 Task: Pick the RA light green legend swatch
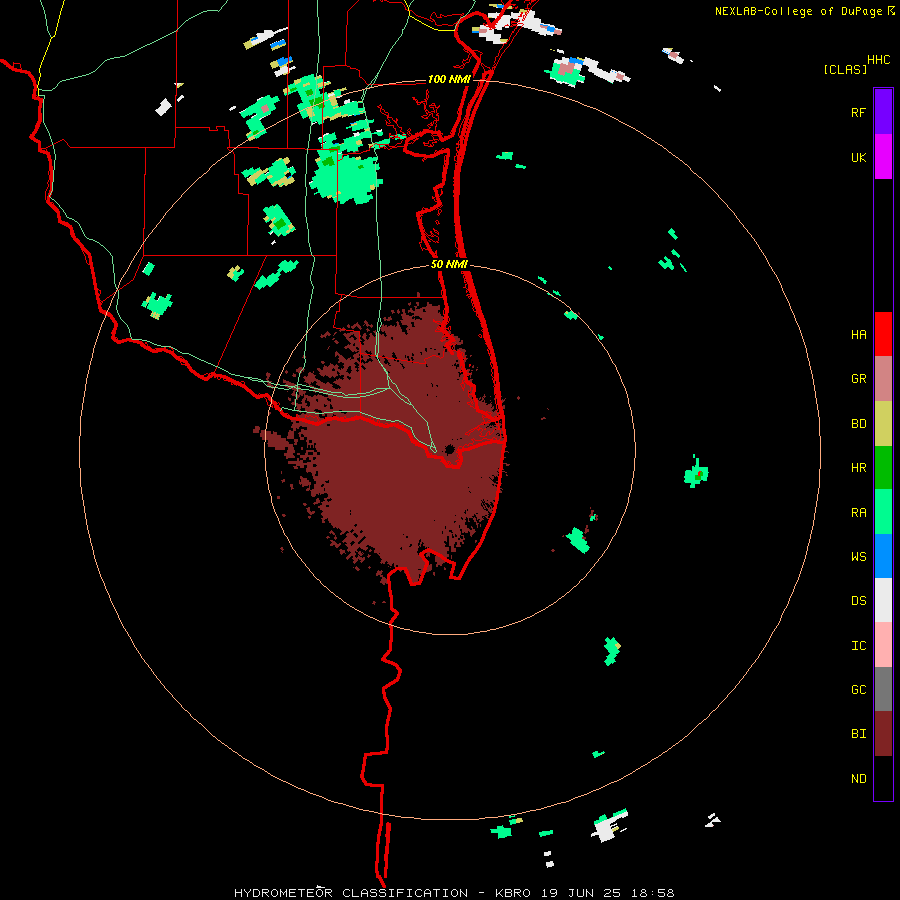point(883,512)
